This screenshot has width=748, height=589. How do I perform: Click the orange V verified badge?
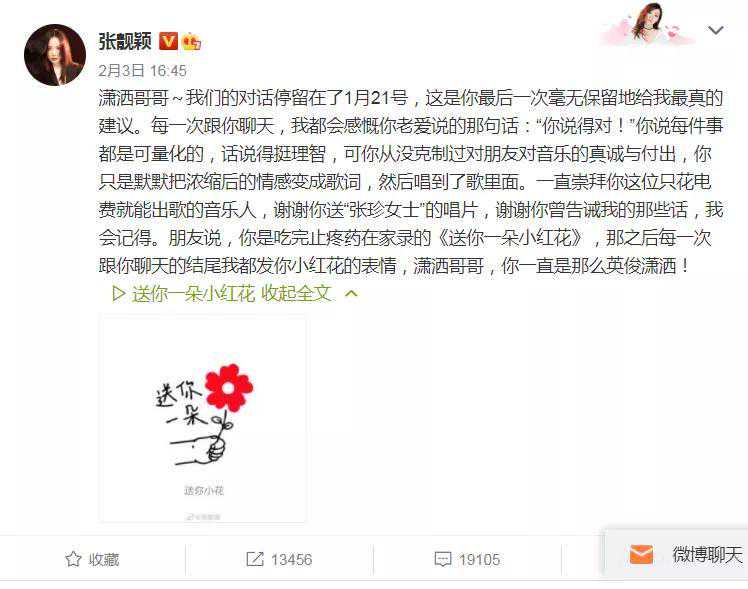tap(168, 41)
